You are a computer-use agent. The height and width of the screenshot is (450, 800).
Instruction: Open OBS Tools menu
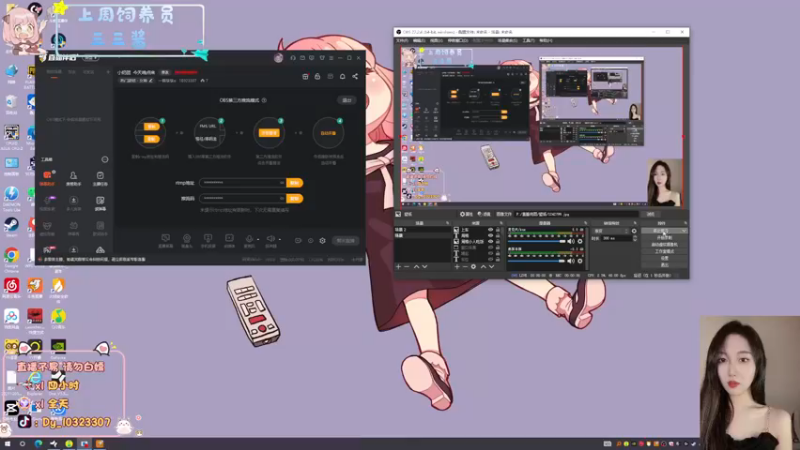point(528,40)
